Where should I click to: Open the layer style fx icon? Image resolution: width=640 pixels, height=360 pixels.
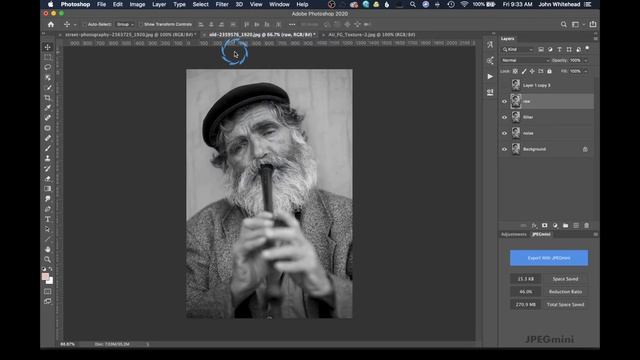pos(534,225)
